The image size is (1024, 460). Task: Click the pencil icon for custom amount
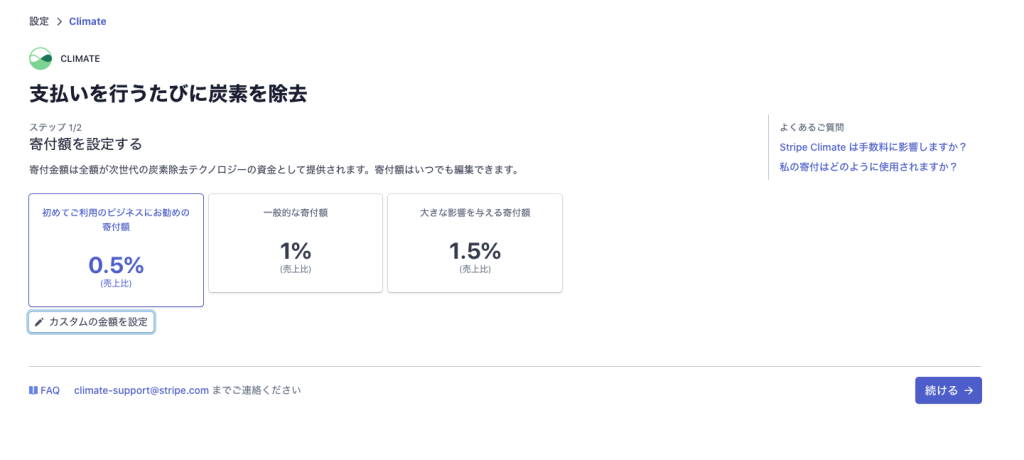[39, 322]
